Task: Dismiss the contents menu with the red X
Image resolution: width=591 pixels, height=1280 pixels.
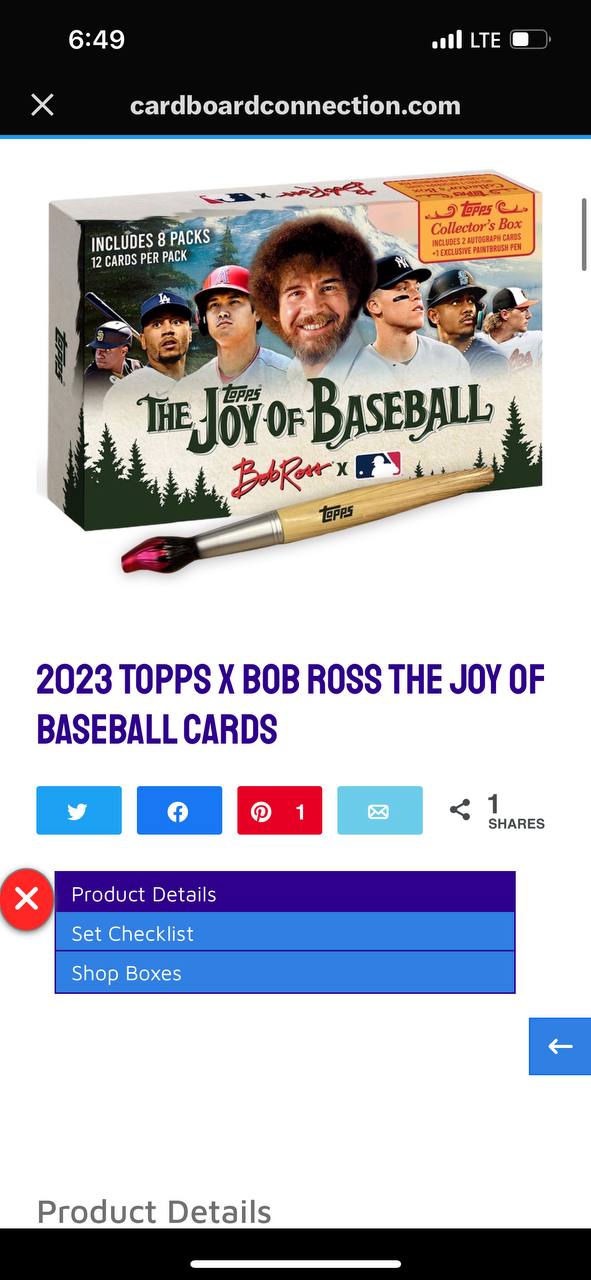Action: click(27, 898)
